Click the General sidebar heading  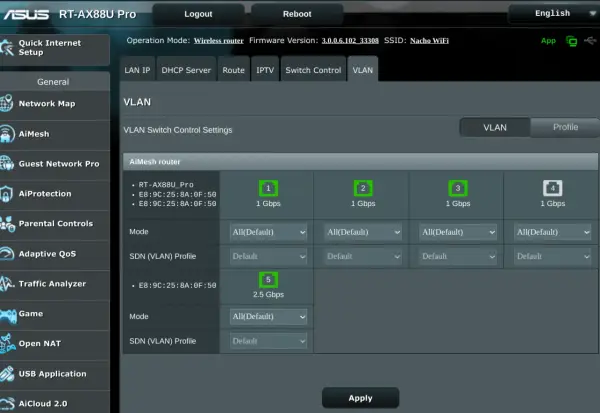pyautogui.click(x=53, y=82)
